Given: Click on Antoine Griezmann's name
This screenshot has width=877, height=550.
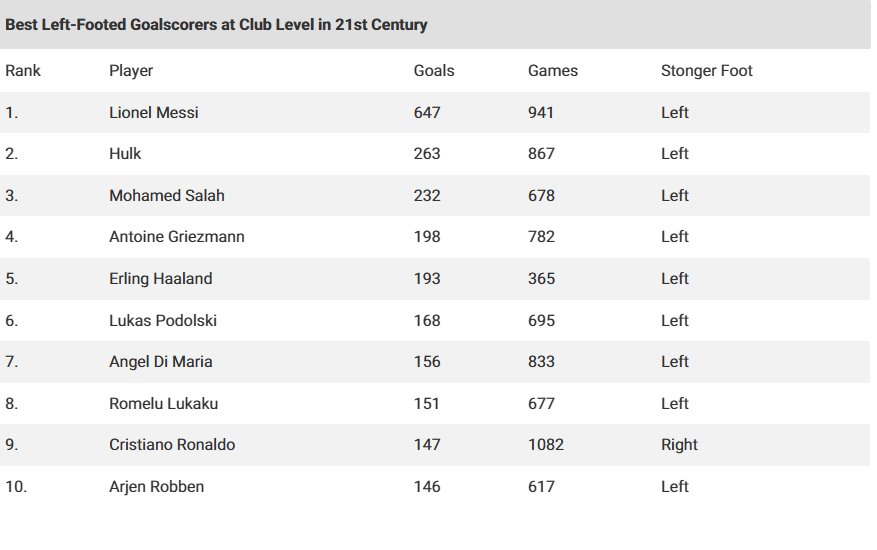Looking at the screenshot, I should [177, 237].
